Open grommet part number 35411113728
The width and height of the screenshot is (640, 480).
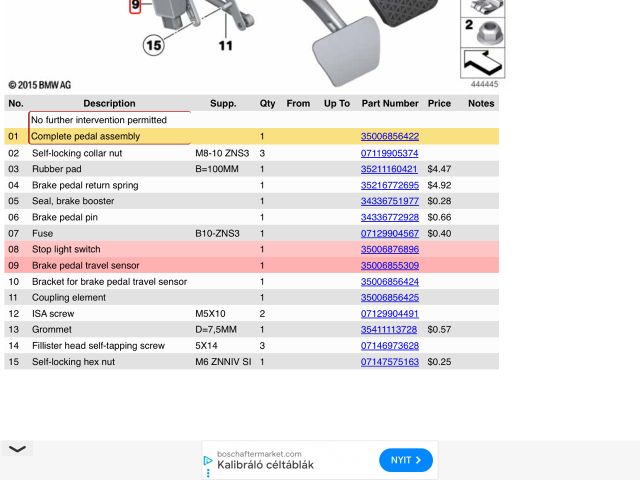click(x=390, y=329)
